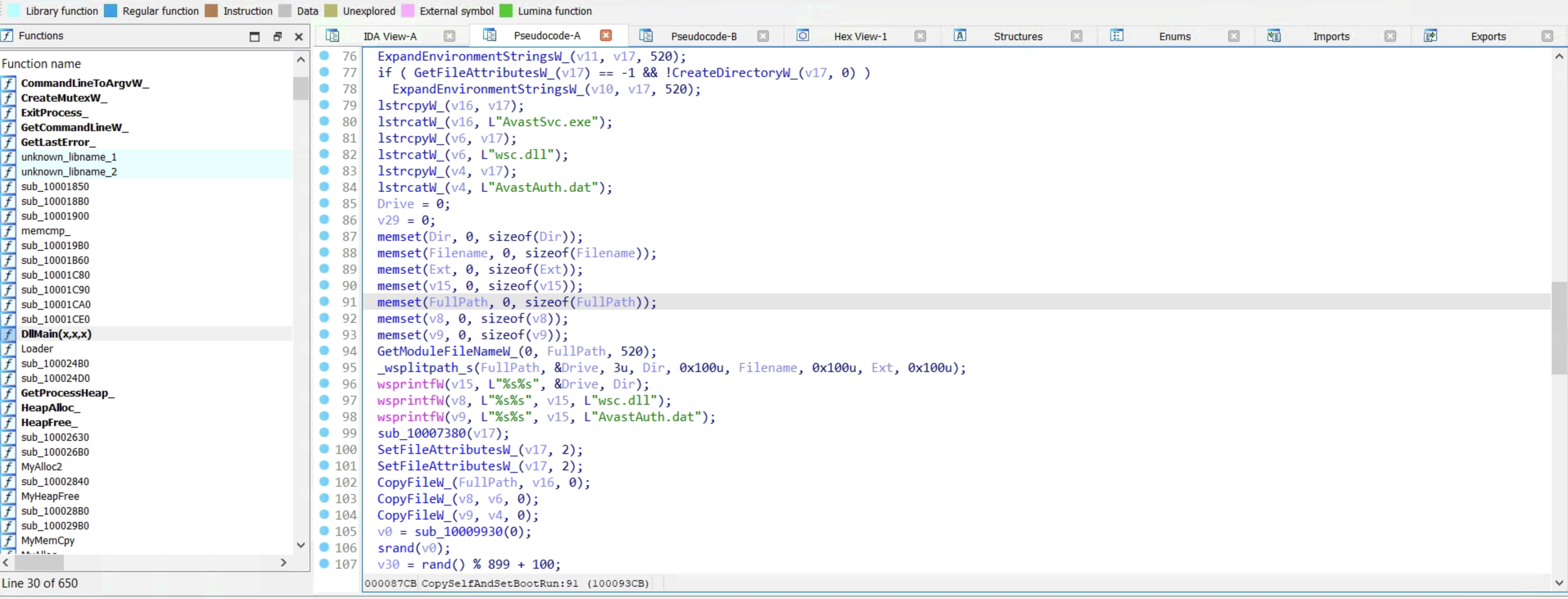1568x599 pixels.
Task: Toggle the breakpoint dot on line 107
Action: pos(324,565)
